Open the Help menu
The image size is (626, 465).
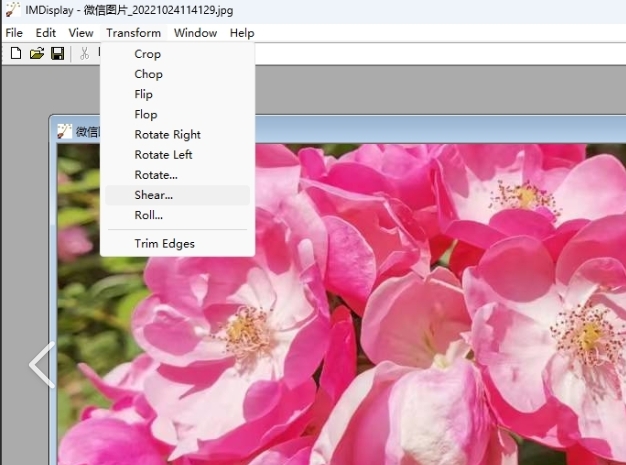coord(242,33)
